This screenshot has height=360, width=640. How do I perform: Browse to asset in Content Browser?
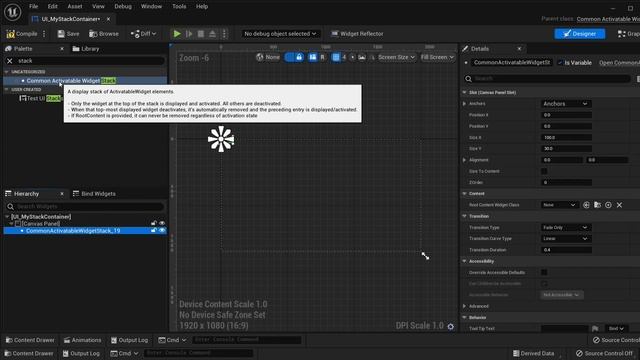104,34
